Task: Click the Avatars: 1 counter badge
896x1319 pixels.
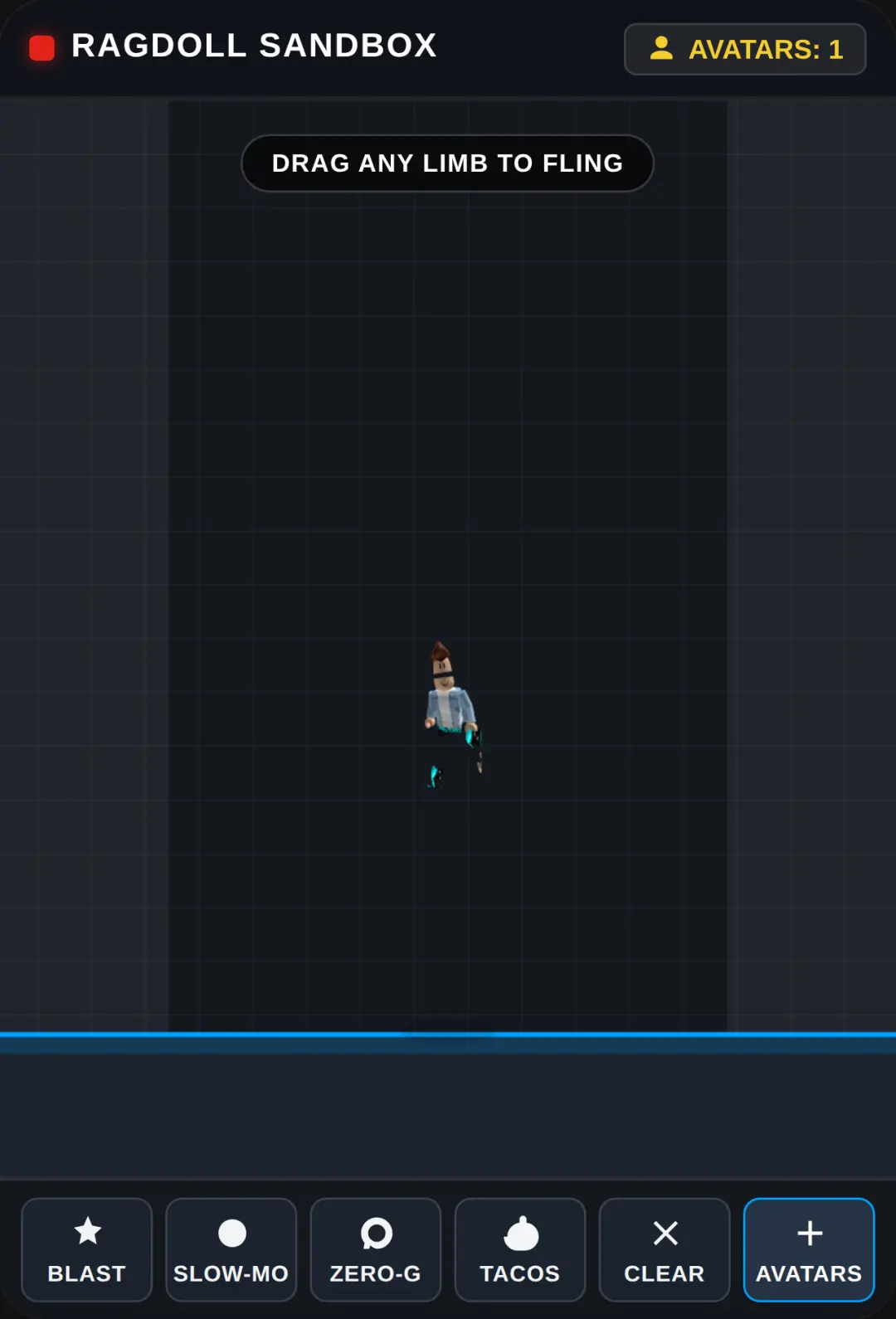Action: click(x=745, y=49)
